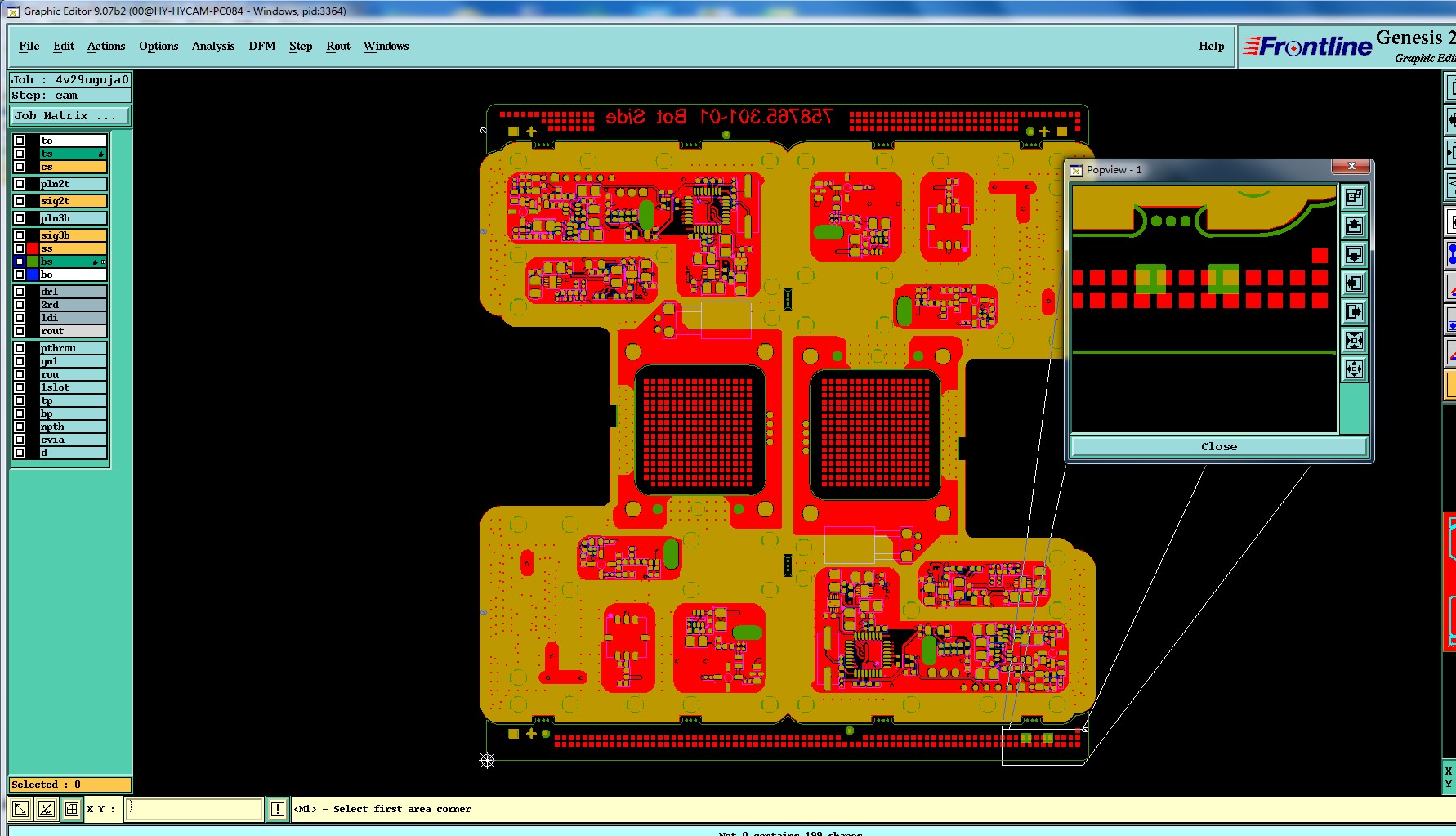Click the pan right icon in Popview
This screenshot has height=836, width=1456.
click(x=1354, y=311)
